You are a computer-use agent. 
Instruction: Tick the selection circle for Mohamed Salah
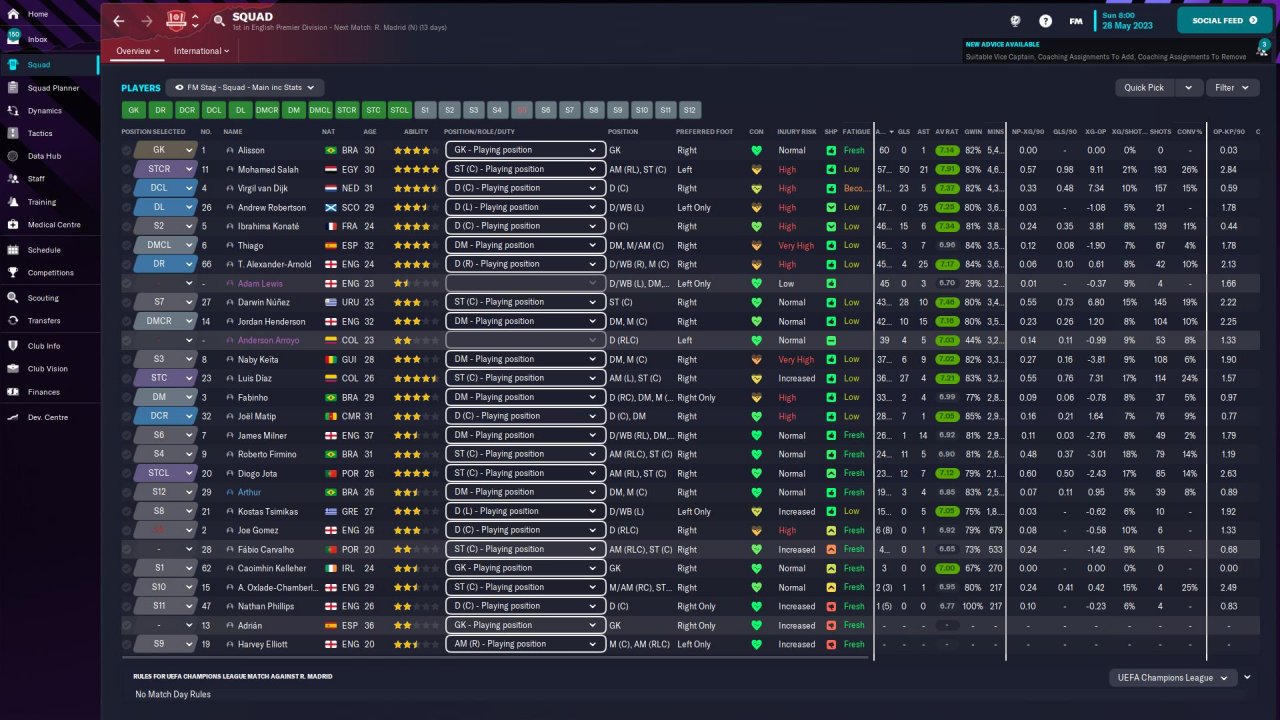(127, 169)
